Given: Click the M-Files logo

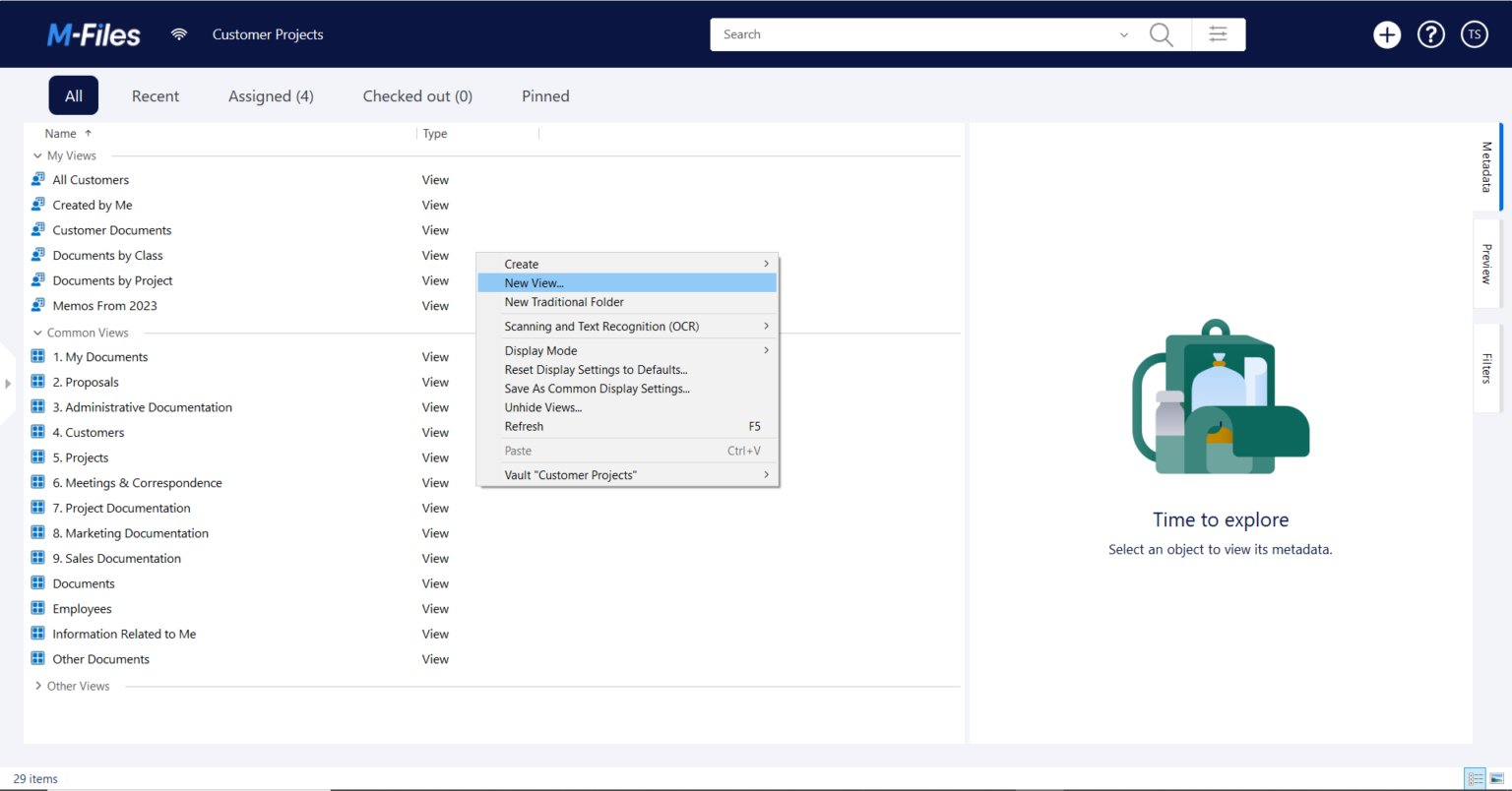Looking at the screenshot, I should (x=94, y=33).
